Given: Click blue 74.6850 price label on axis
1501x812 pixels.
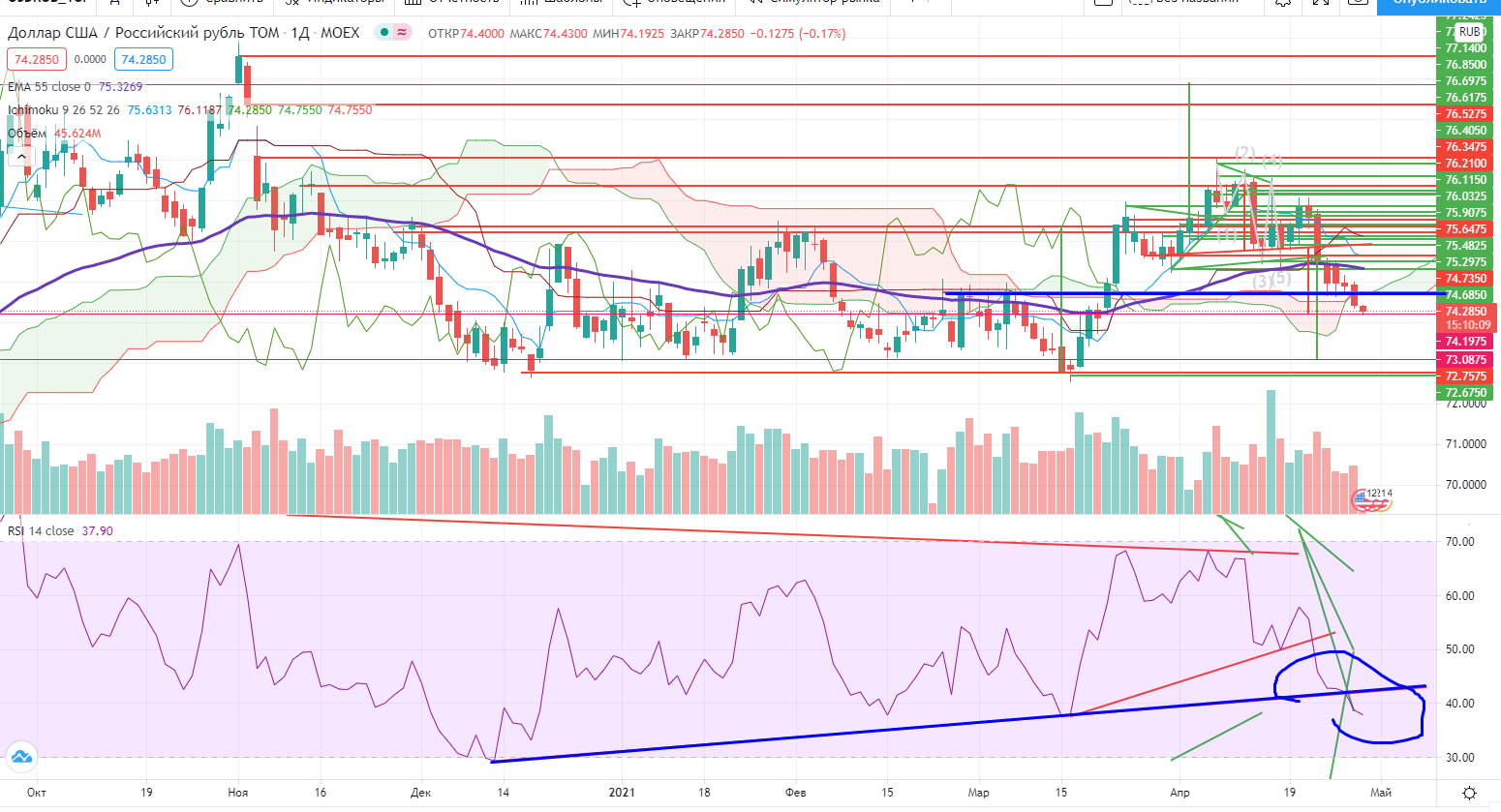Looking at the screenshot, I should pyautogui.click(x=1465, y=295).
